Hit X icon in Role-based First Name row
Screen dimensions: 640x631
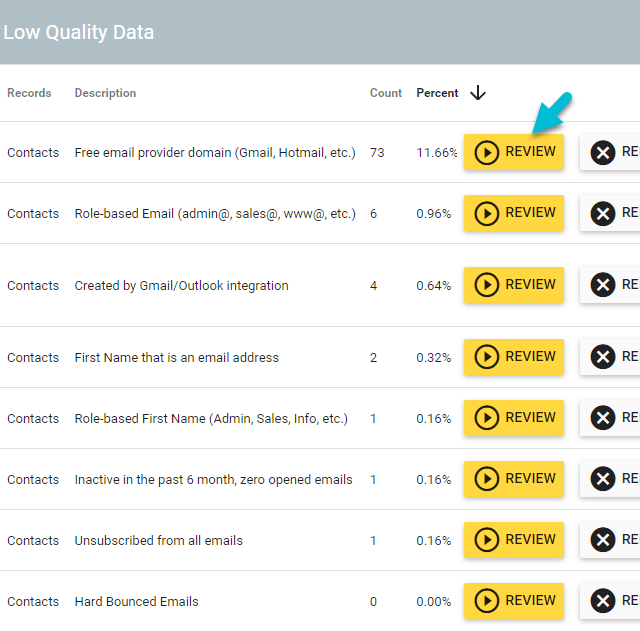click(x=603, y=419)
